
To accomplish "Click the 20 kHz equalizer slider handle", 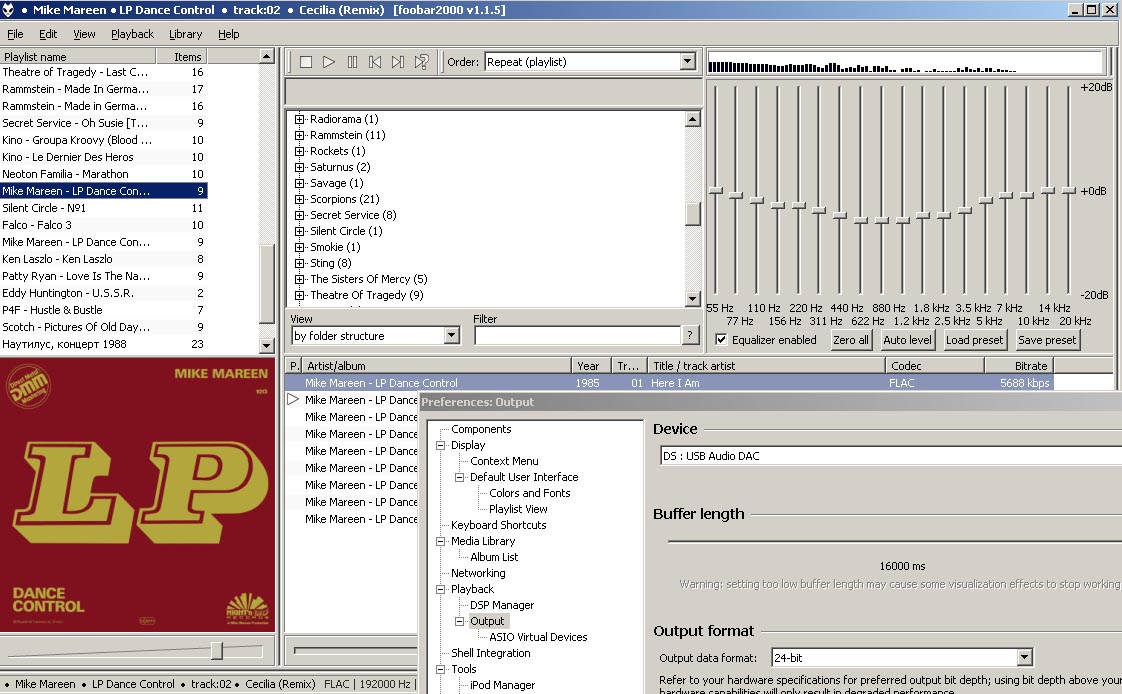I will (1069, 190).
